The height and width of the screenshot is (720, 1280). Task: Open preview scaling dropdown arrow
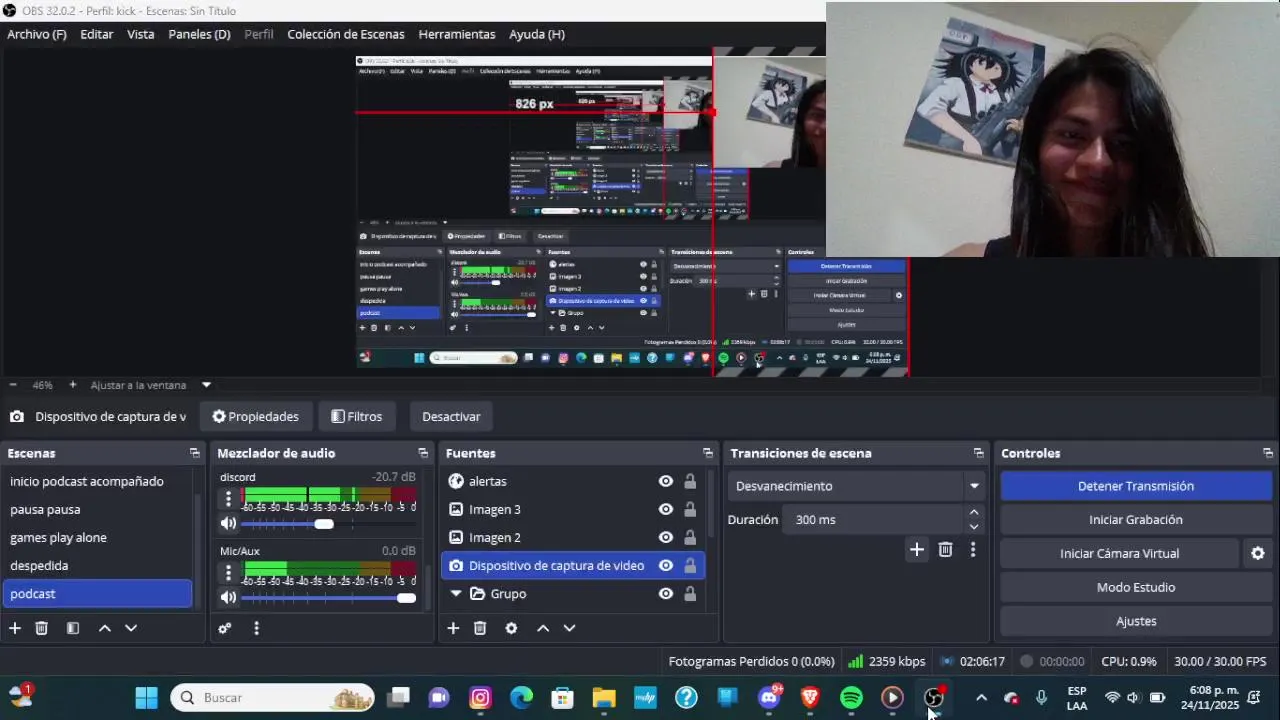pos(206,385)
